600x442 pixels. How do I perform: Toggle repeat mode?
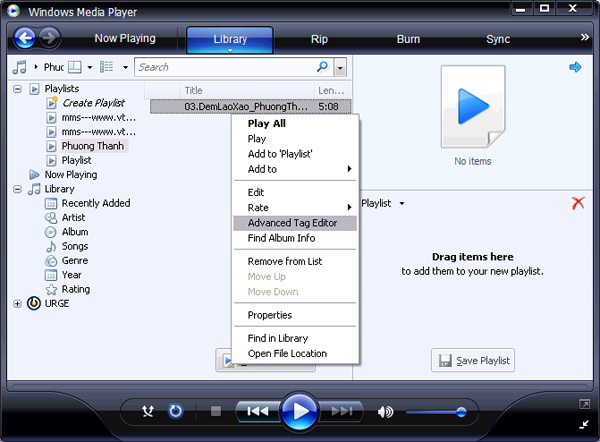click(x=176, y=412)
